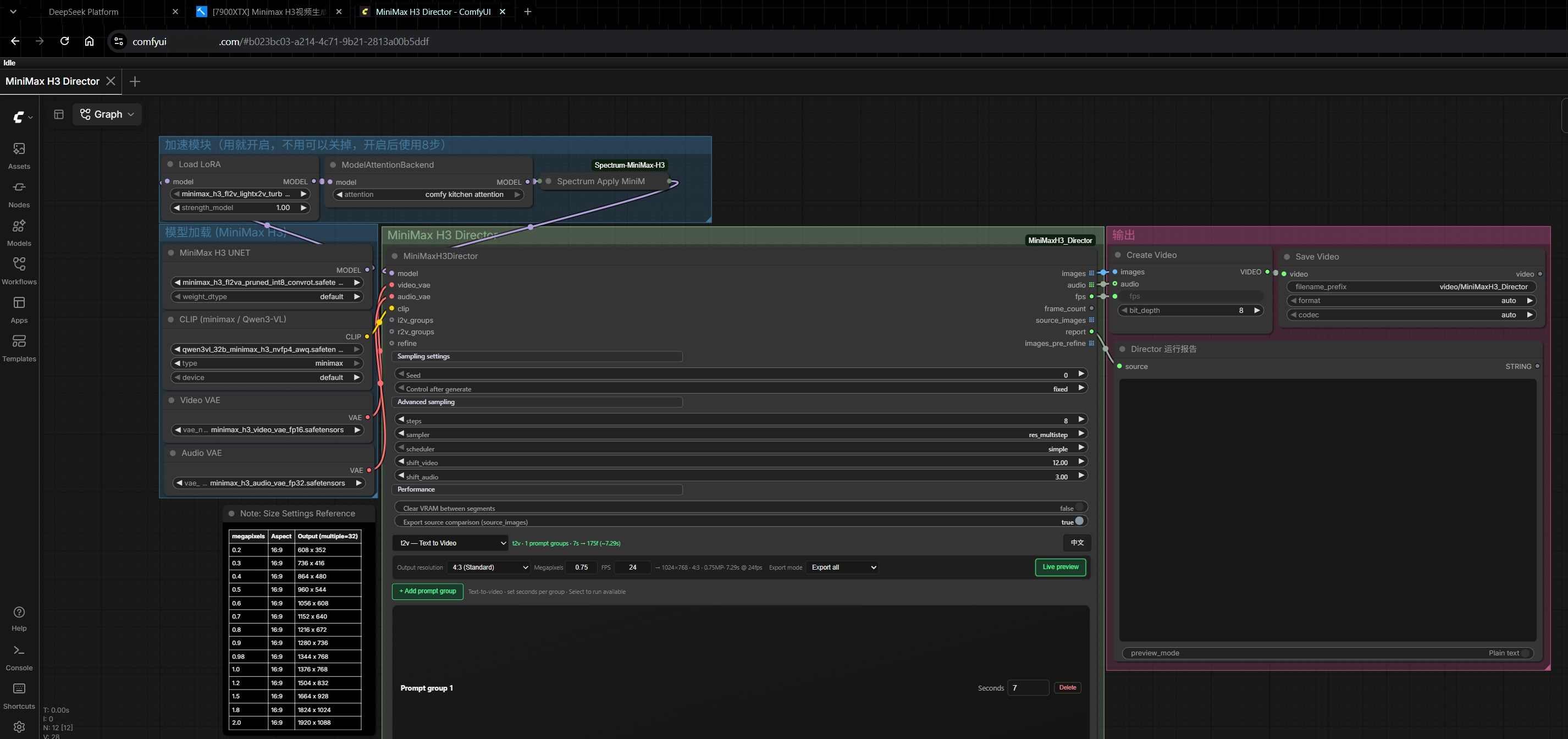
Task: Open the Models sidebar panel
Action: (x=19, y=233)
